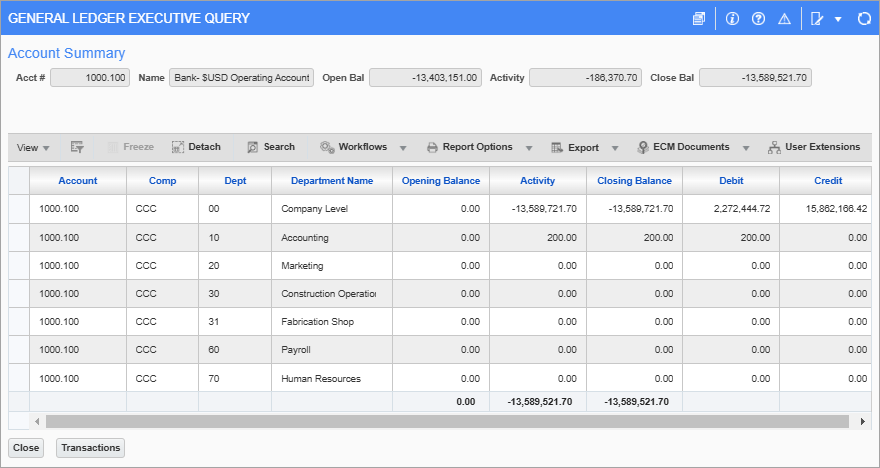The image size is (880, 468).
Task: Click the Workflows button
Action: coord(354,147)
